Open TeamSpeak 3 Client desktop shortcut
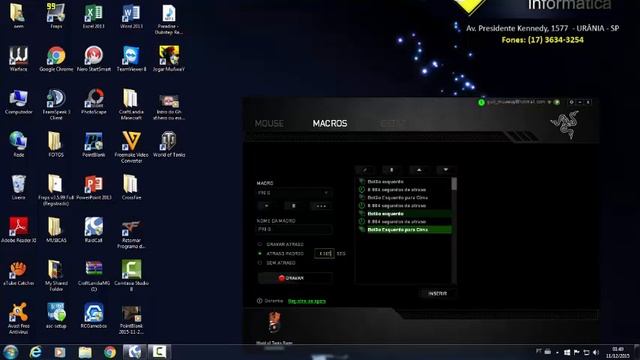Viewport: 640px width, 360px height. coord(56,104)
